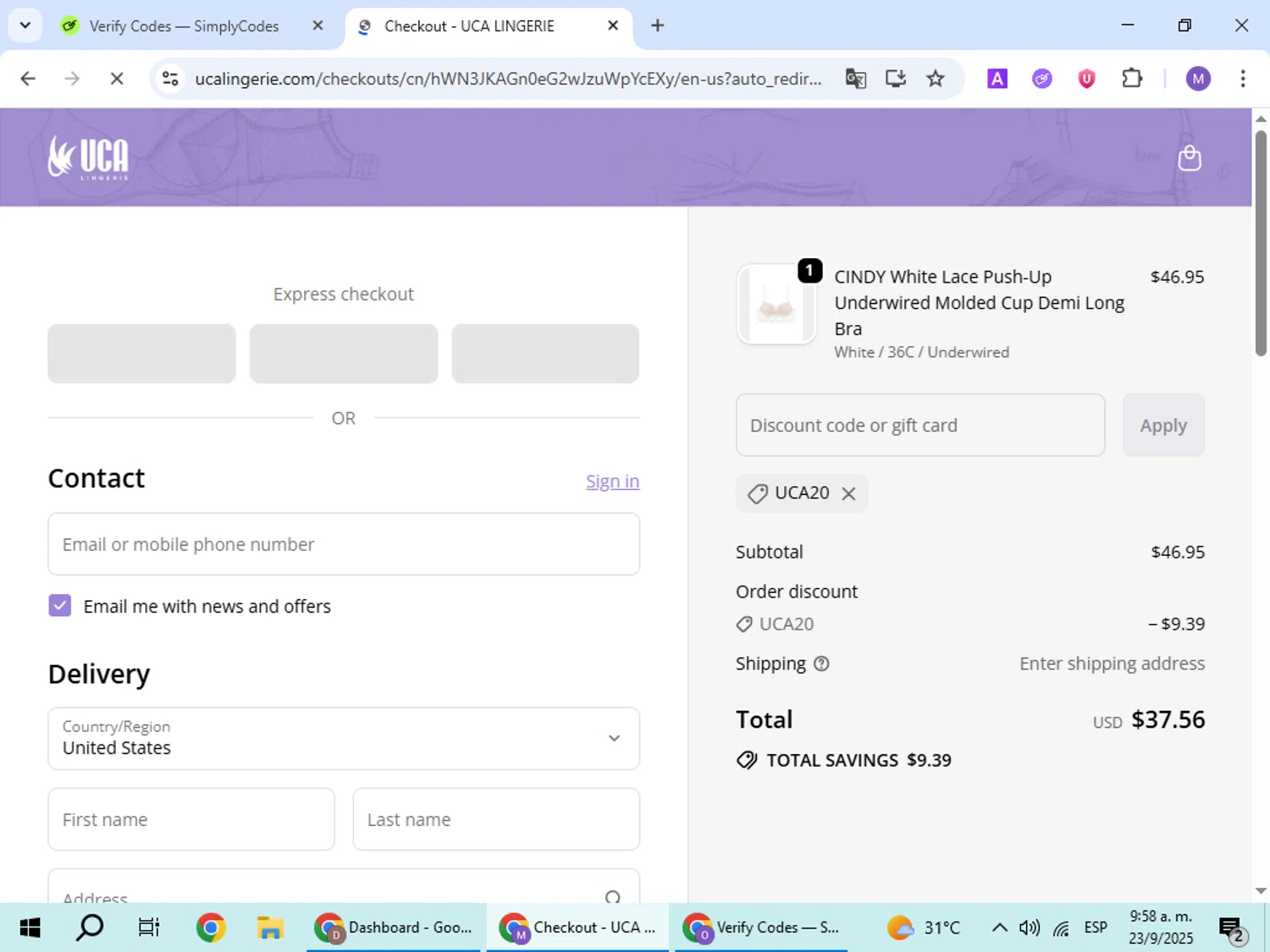Click the ESP language indicator
Viewport: 1270px width, 952px height.
point(1096,928)
